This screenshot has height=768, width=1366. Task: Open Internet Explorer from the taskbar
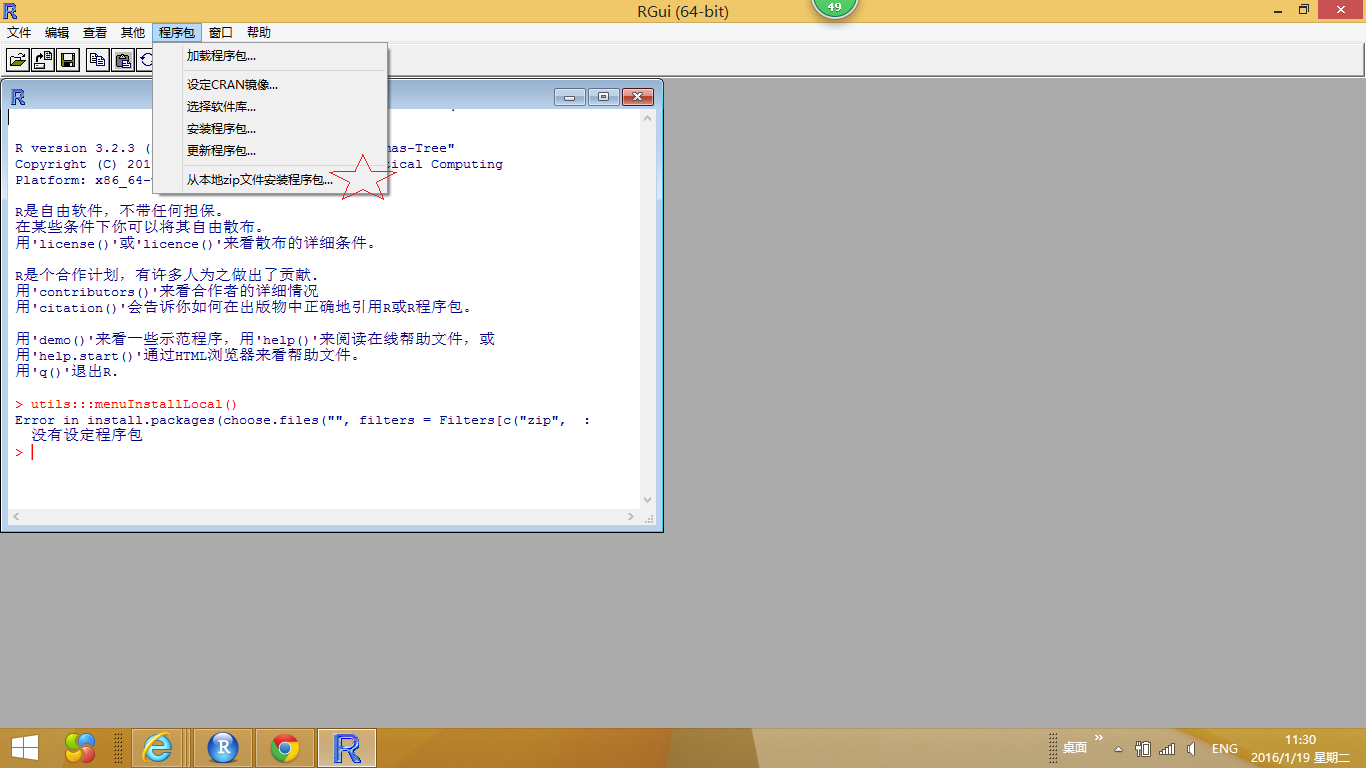[157, 748]
